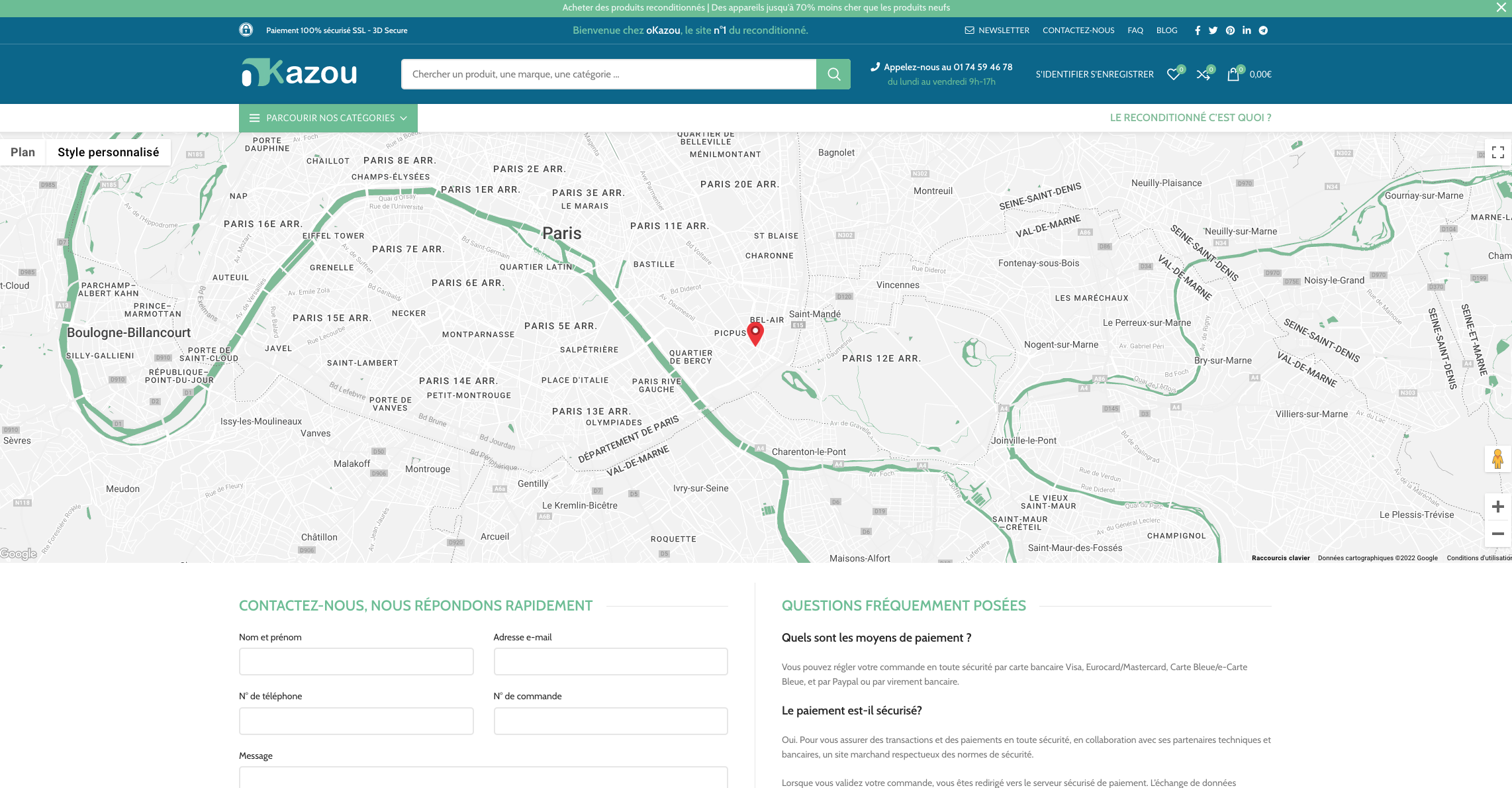This screenshot has width=1512, height=788.
Task: Click the Message text area
Action: point(483,777)
